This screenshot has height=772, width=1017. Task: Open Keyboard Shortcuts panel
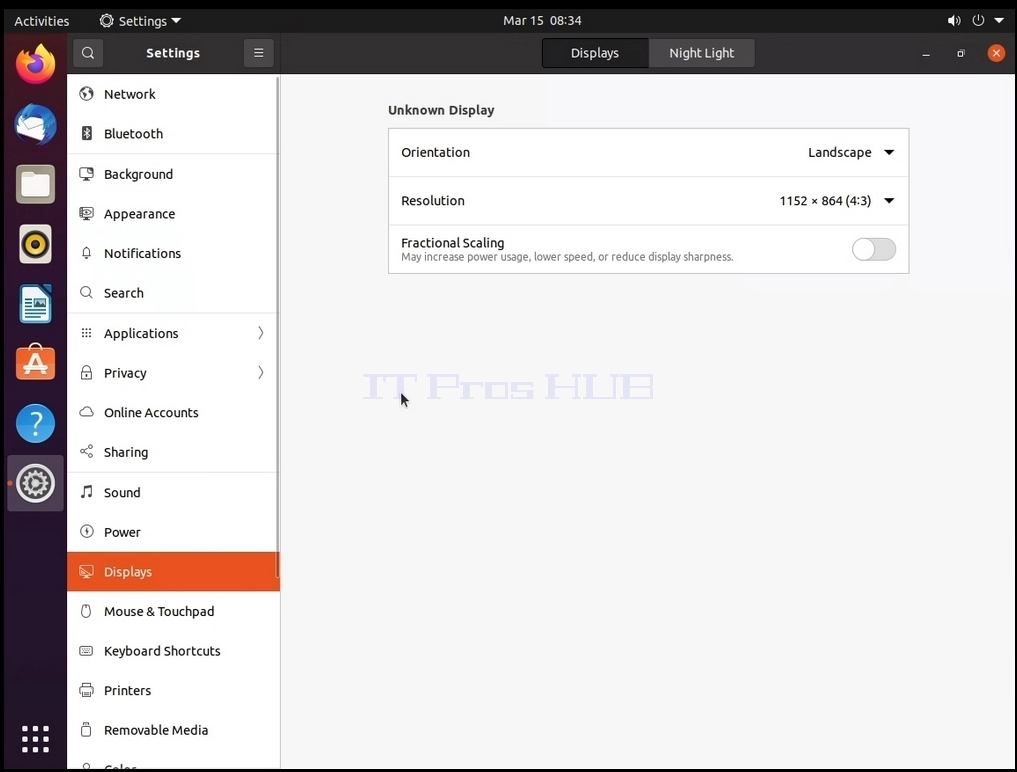tap(173, 651)
